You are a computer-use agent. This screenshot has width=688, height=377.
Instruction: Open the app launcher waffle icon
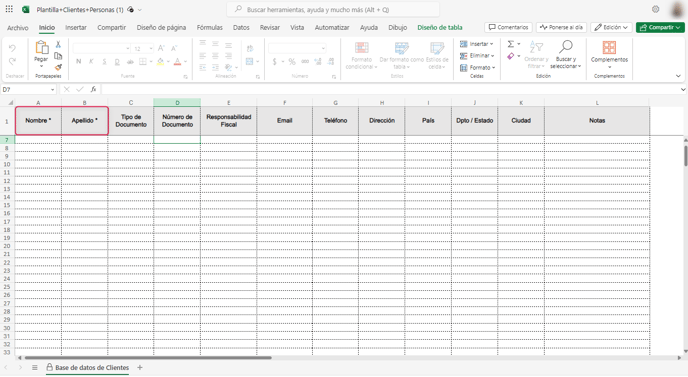point(9,9)
